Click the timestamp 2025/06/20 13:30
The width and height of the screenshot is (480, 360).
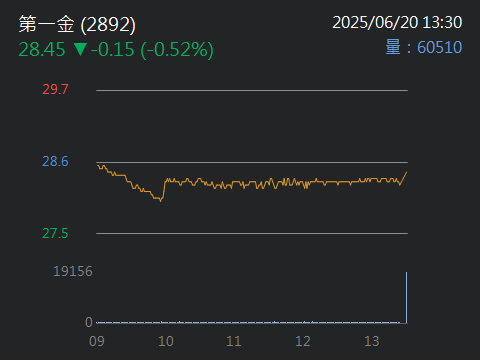point(397,23)
